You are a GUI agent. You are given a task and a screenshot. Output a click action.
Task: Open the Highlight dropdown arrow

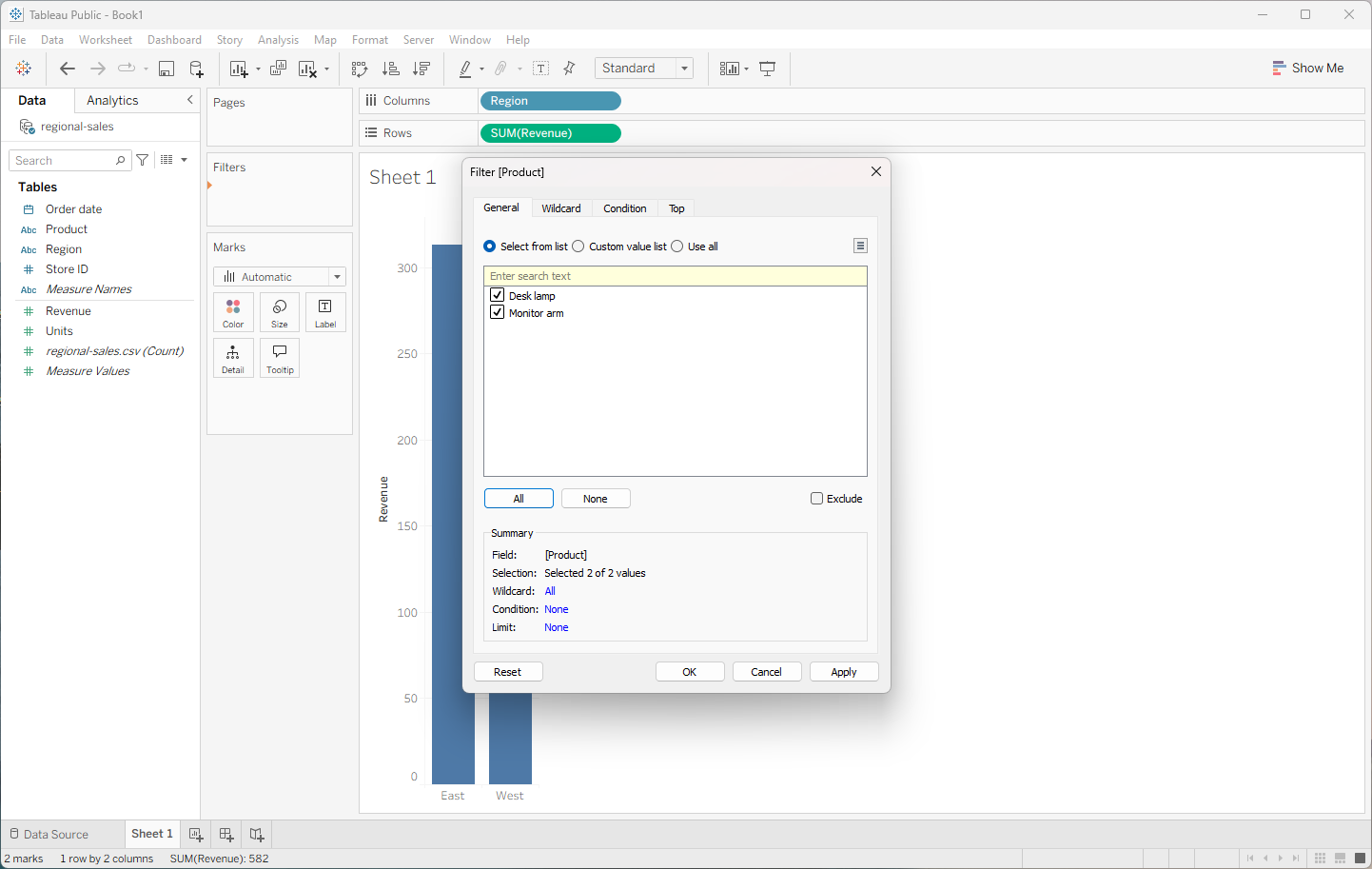click(x=481, y=69)
